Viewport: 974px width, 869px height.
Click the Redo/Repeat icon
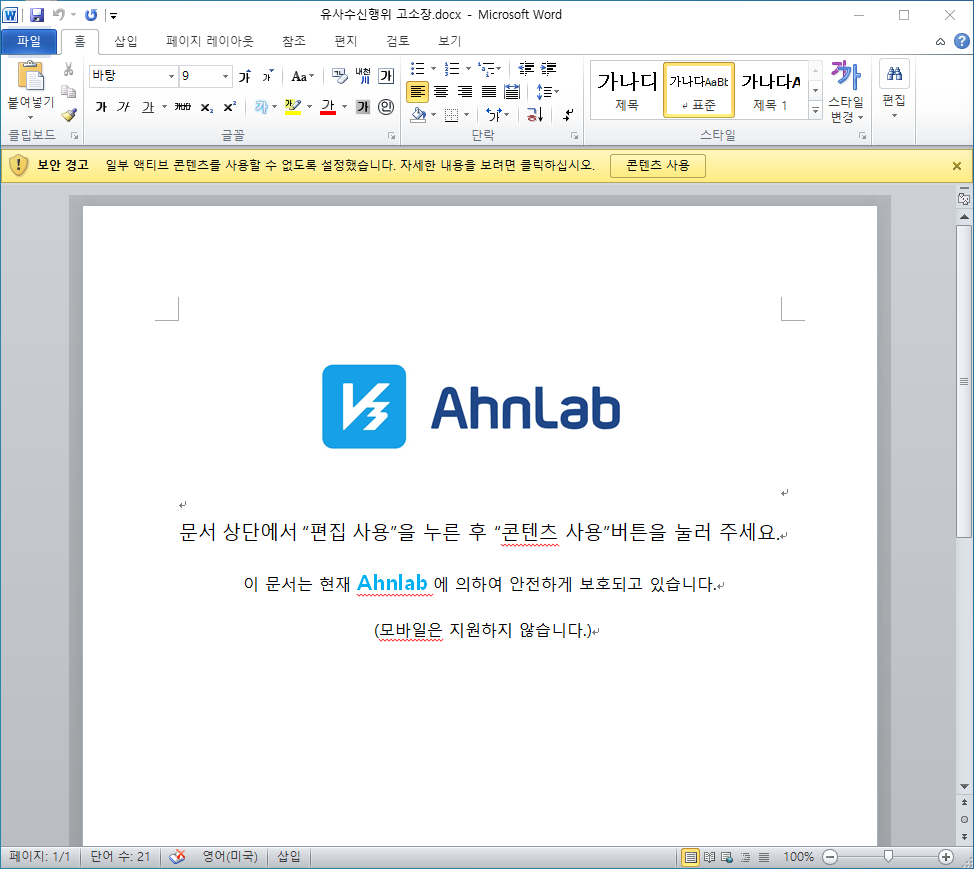(x=91, y=14)
